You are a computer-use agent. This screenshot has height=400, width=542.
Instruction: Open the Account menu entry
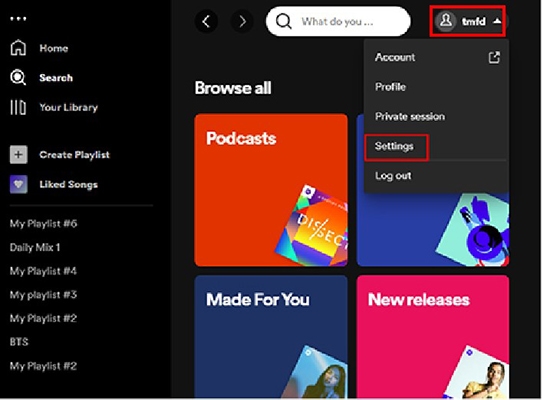(x=436, y=57)
